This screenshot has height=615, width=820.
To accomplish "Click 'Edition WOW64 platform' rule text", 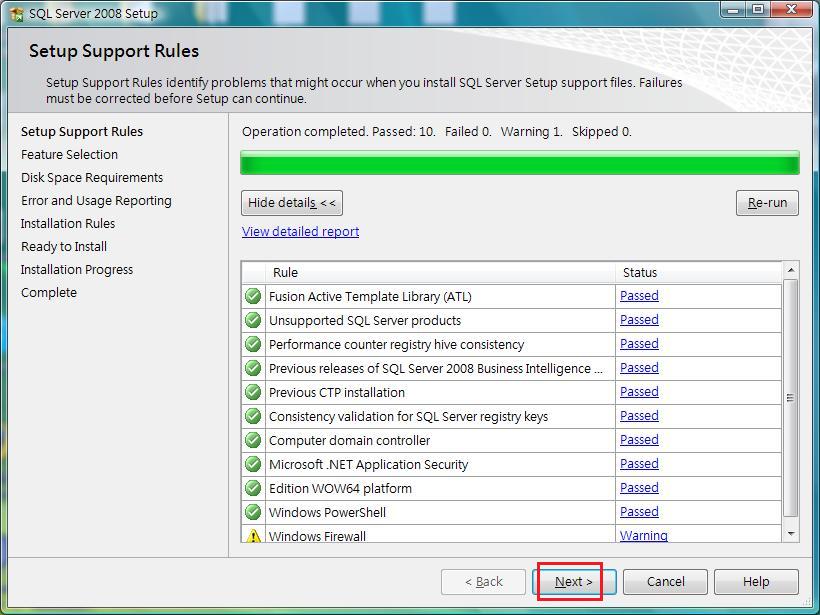I will (x=340, y=488).
